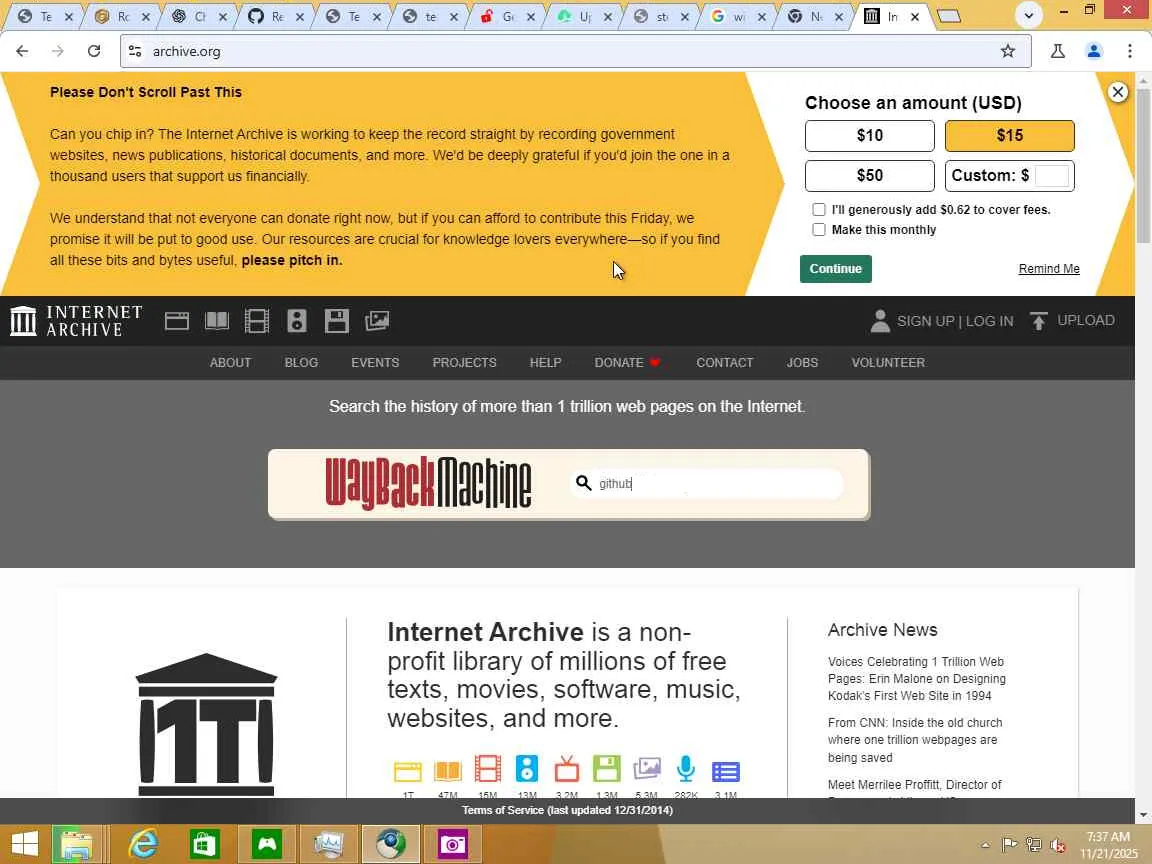Image resolution: width=1152 pixels, height=864 pixels.
Task: Click the yellow web pages collection icon (1T)
Action: tap(408, 771)
